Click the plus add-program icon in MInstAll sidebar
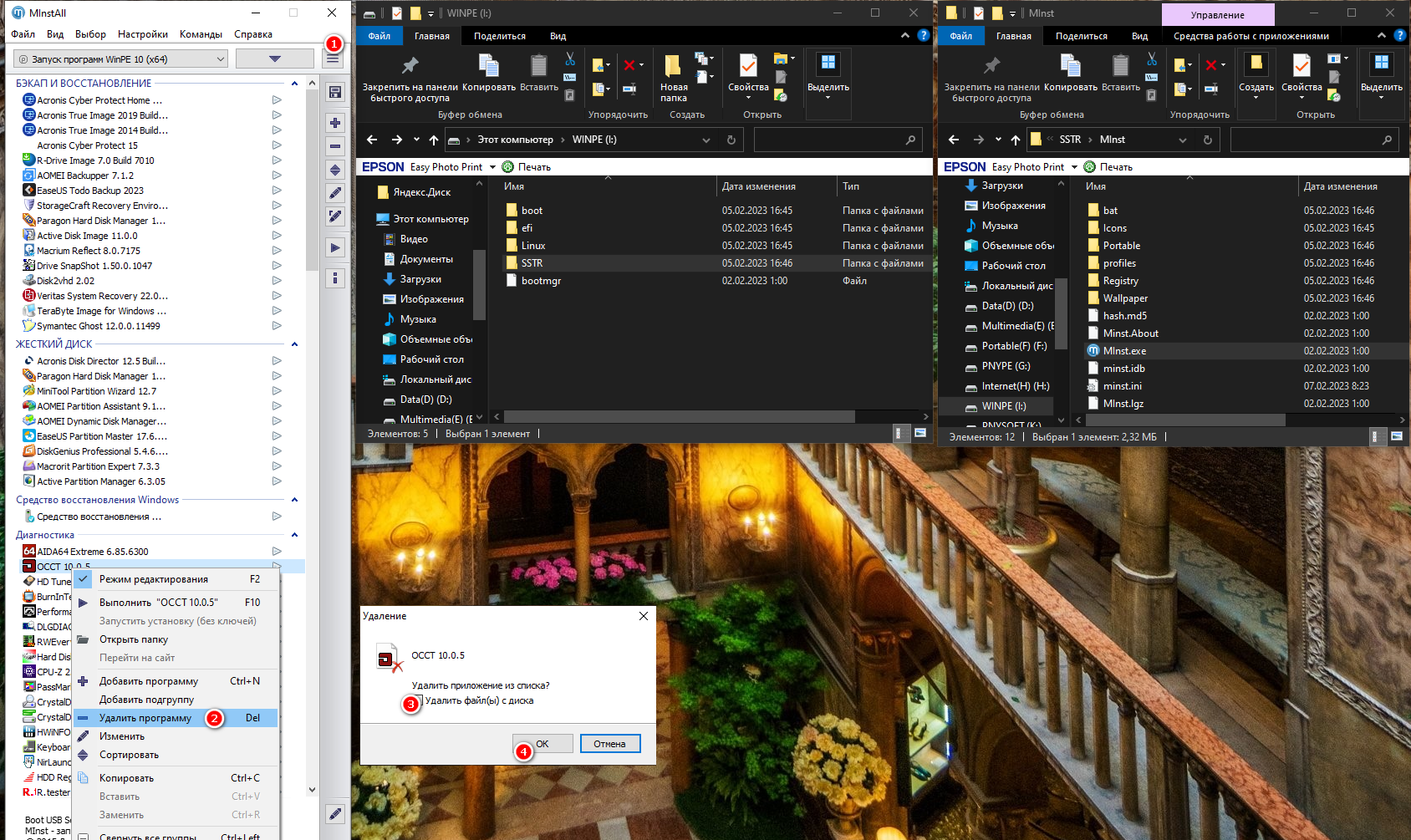The height and width of the screenshot is (840, 1411). (x=335, y=123)
